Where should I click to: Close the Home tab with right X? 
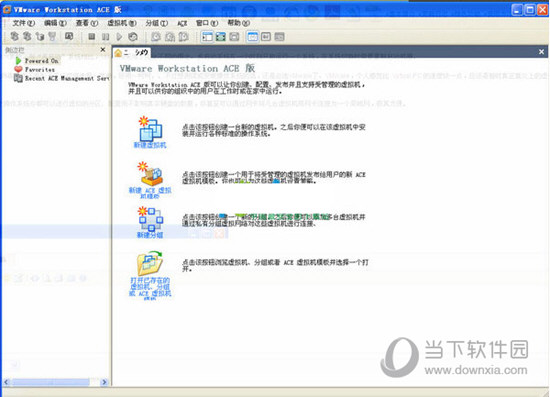pos(541,52)
